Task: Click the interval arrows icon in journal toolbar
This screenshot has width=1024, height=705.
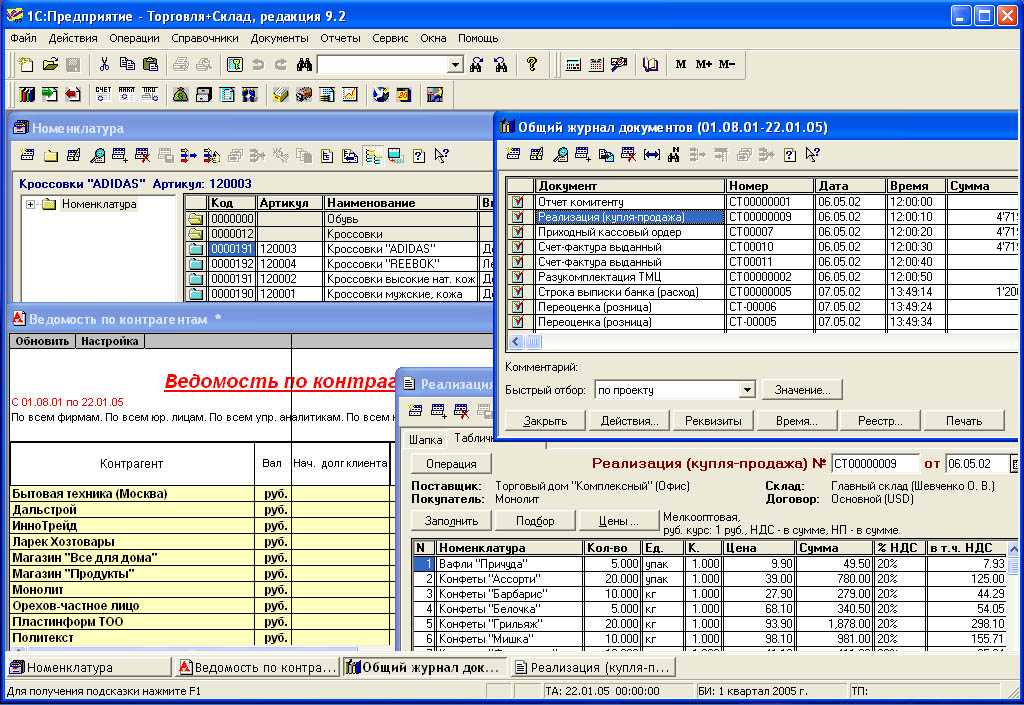Action: coord(651,155)
